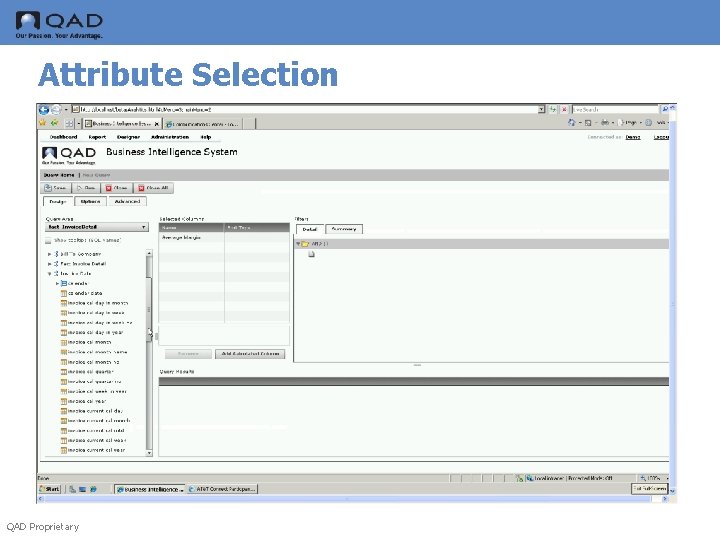Viewport: 720px width, 540px height.
Task: Click the Save toolbar button icon
Action: 48,188
